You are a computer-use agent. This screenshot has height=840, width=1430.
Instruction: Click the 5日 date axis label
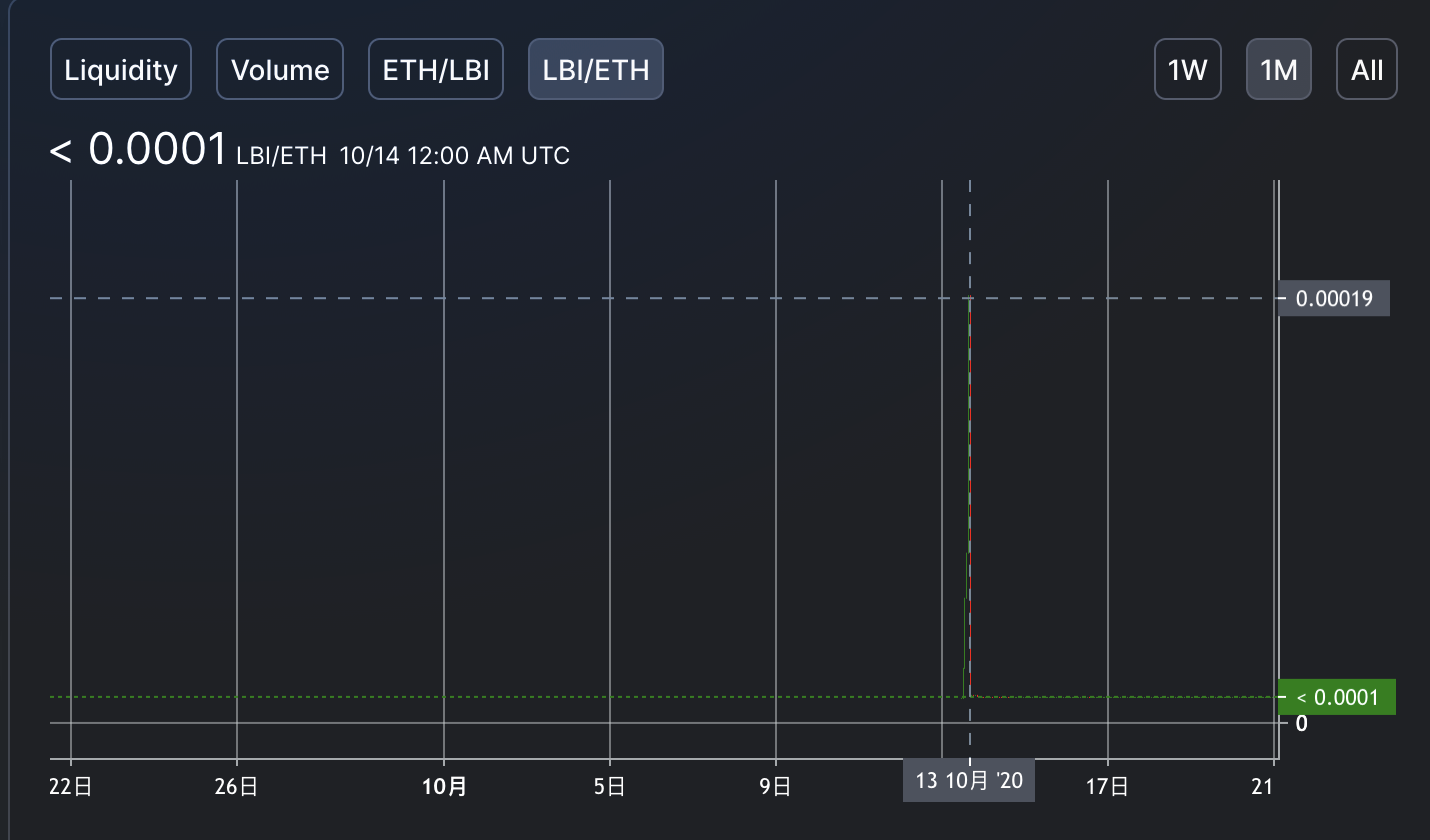click(609, 787)
